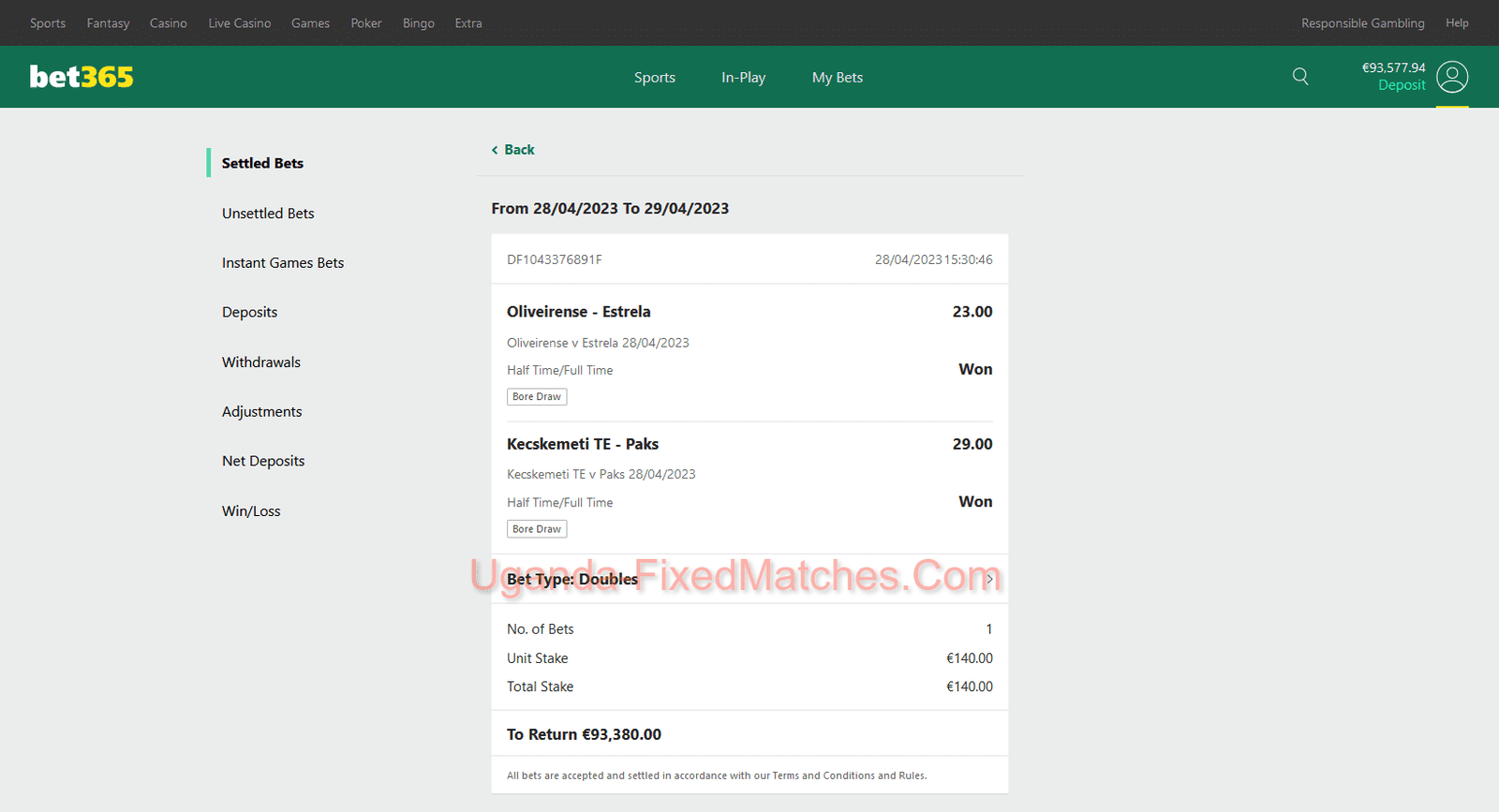Open the Sports tab in green header
This screenshot has width=1499, height=812.
coord(654,78)
